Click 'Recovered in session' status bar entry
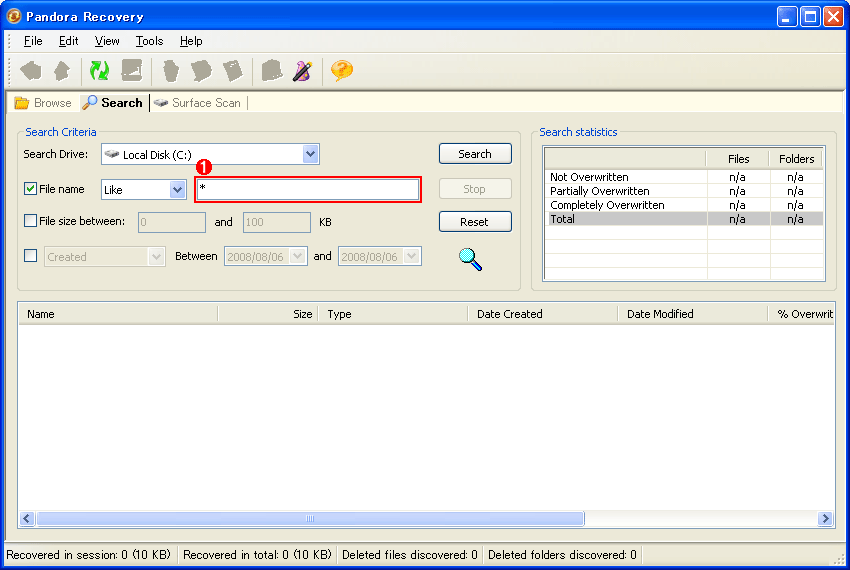This screenshot has height=570, width=850. (x=88, y=555)
